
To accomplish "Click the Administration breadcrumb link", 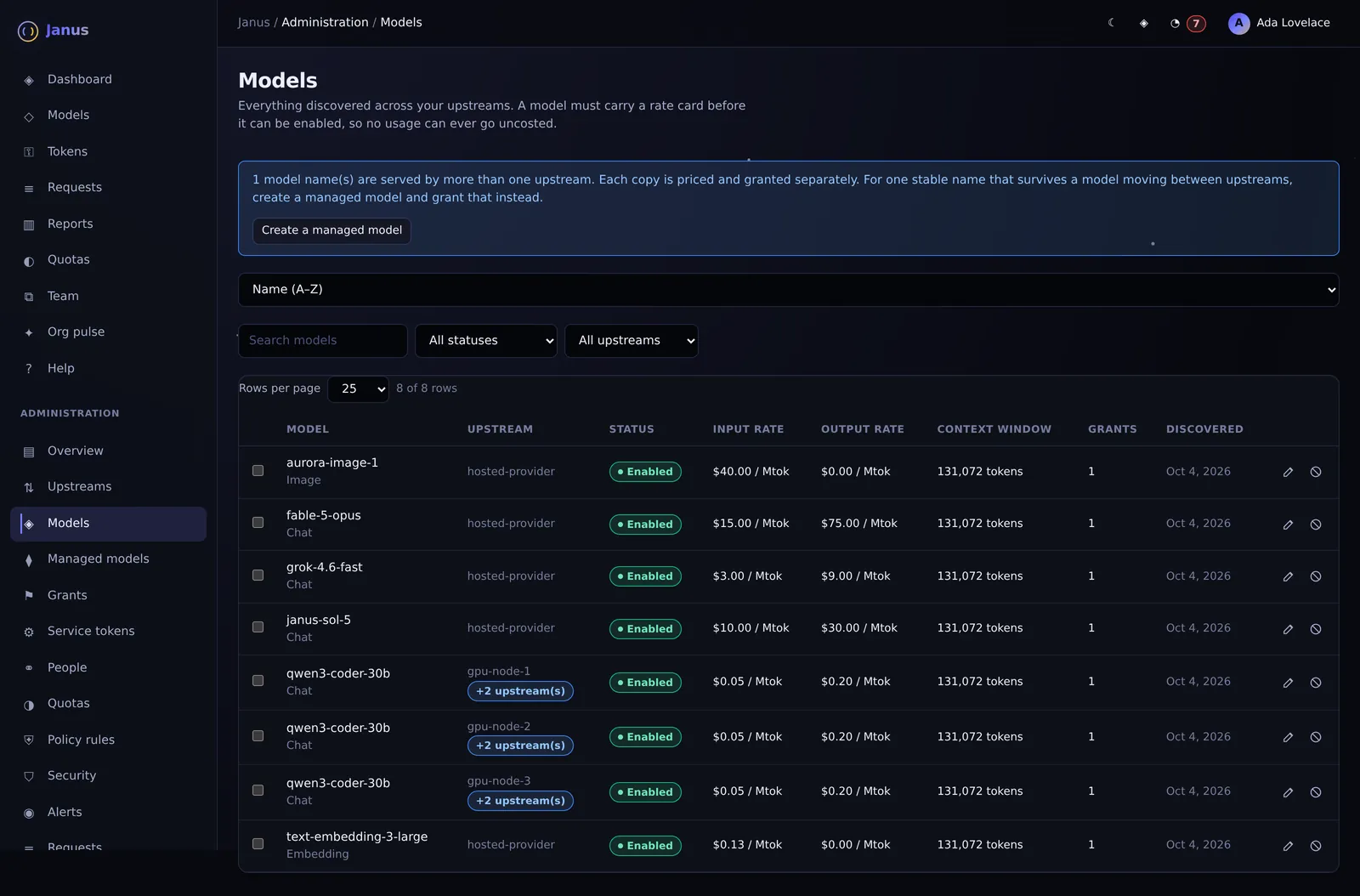I will pyautogui.click(x=325, y=23).
